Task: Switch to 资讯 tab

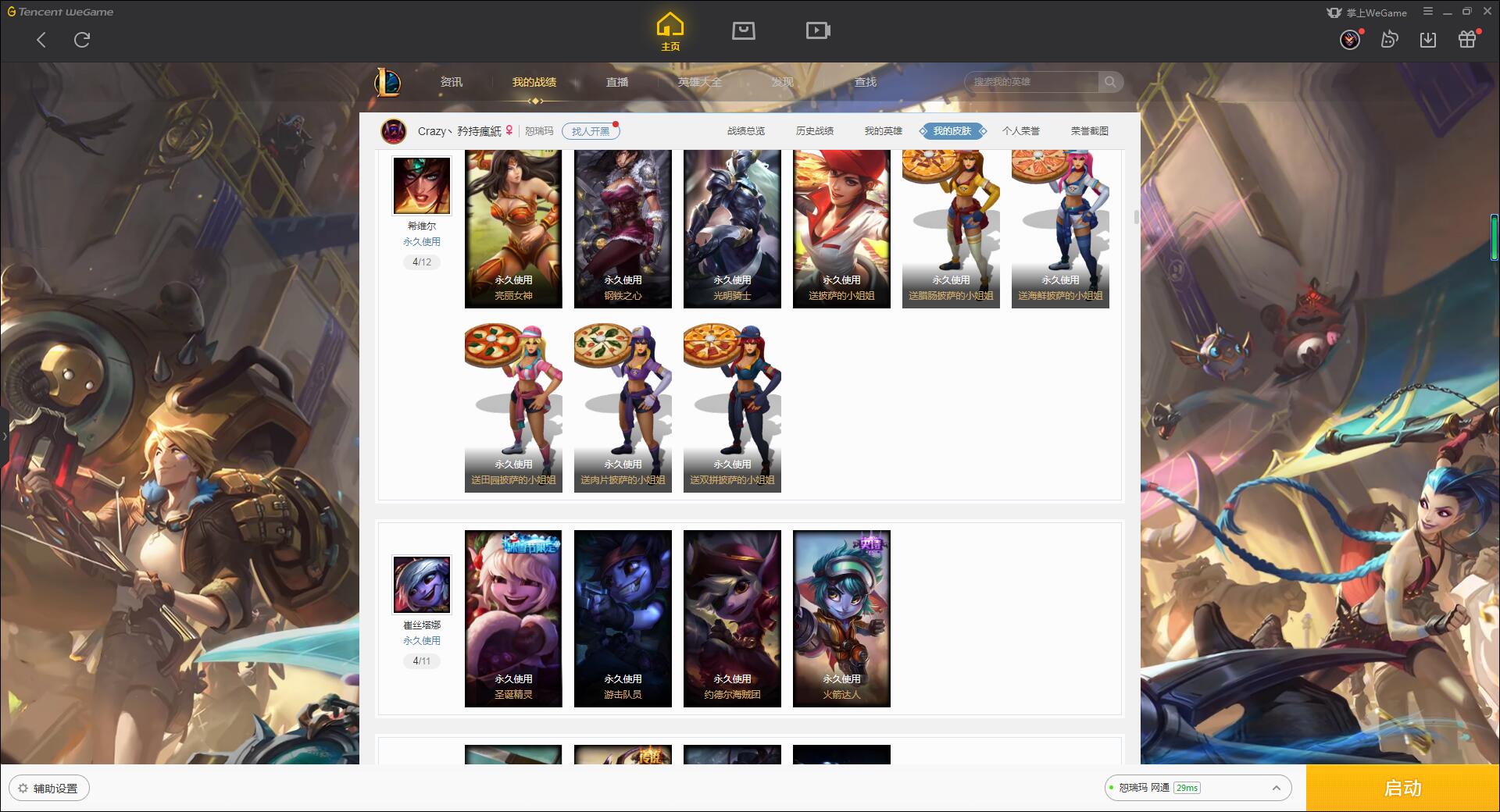Action: 452,82
